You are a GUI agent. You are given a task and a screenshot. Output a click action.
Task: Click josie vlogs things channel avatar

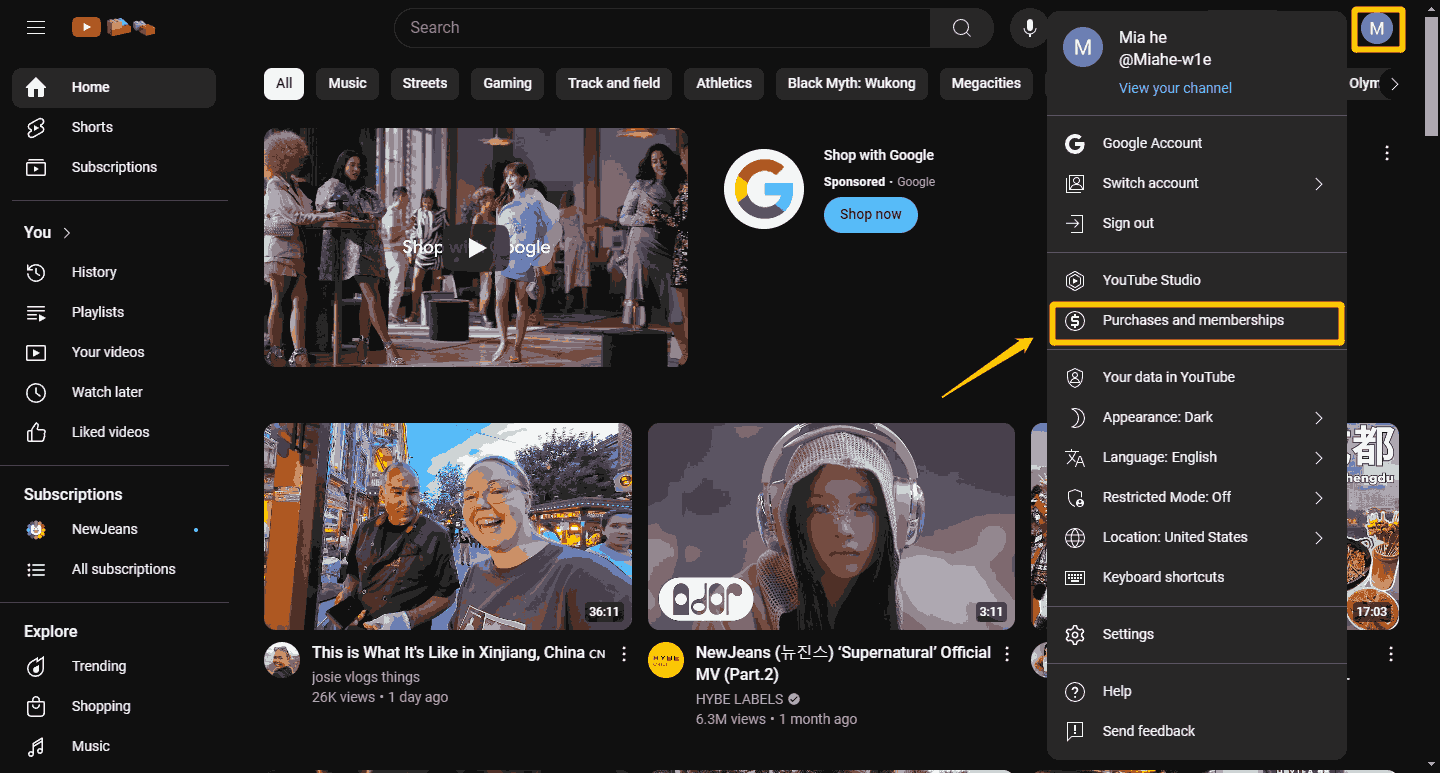coord(282,660)
